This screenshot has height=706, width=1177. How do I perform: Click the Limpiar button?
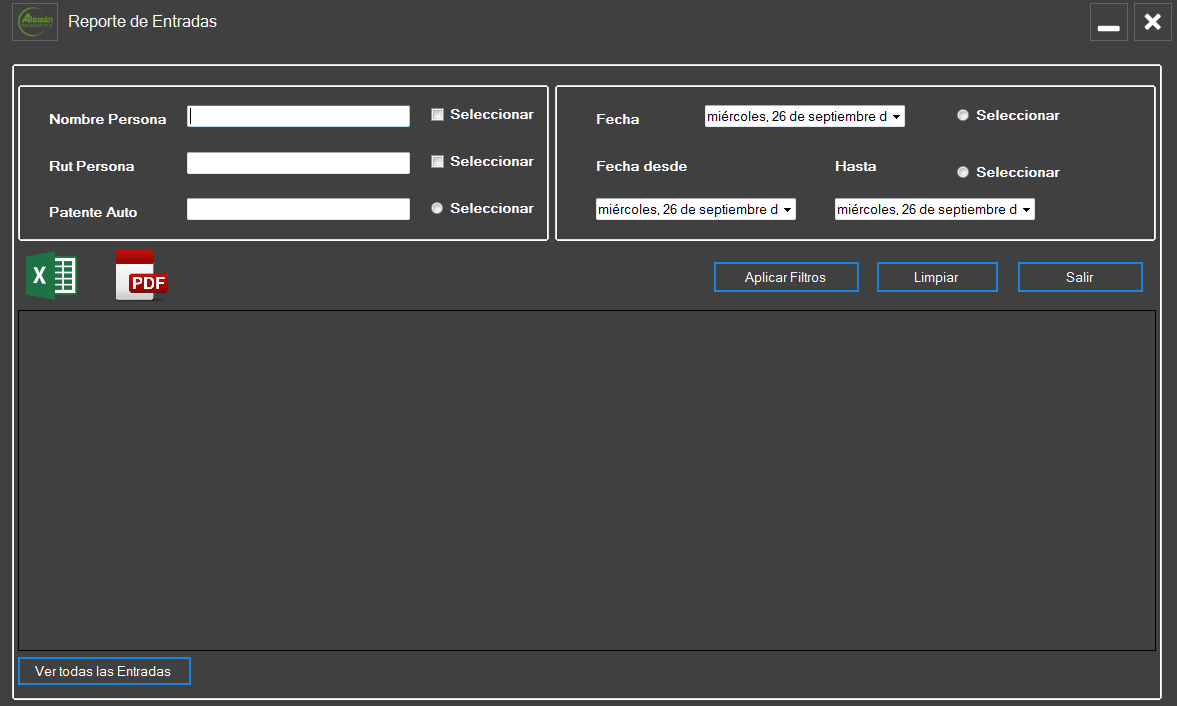(x=937, y=277)
